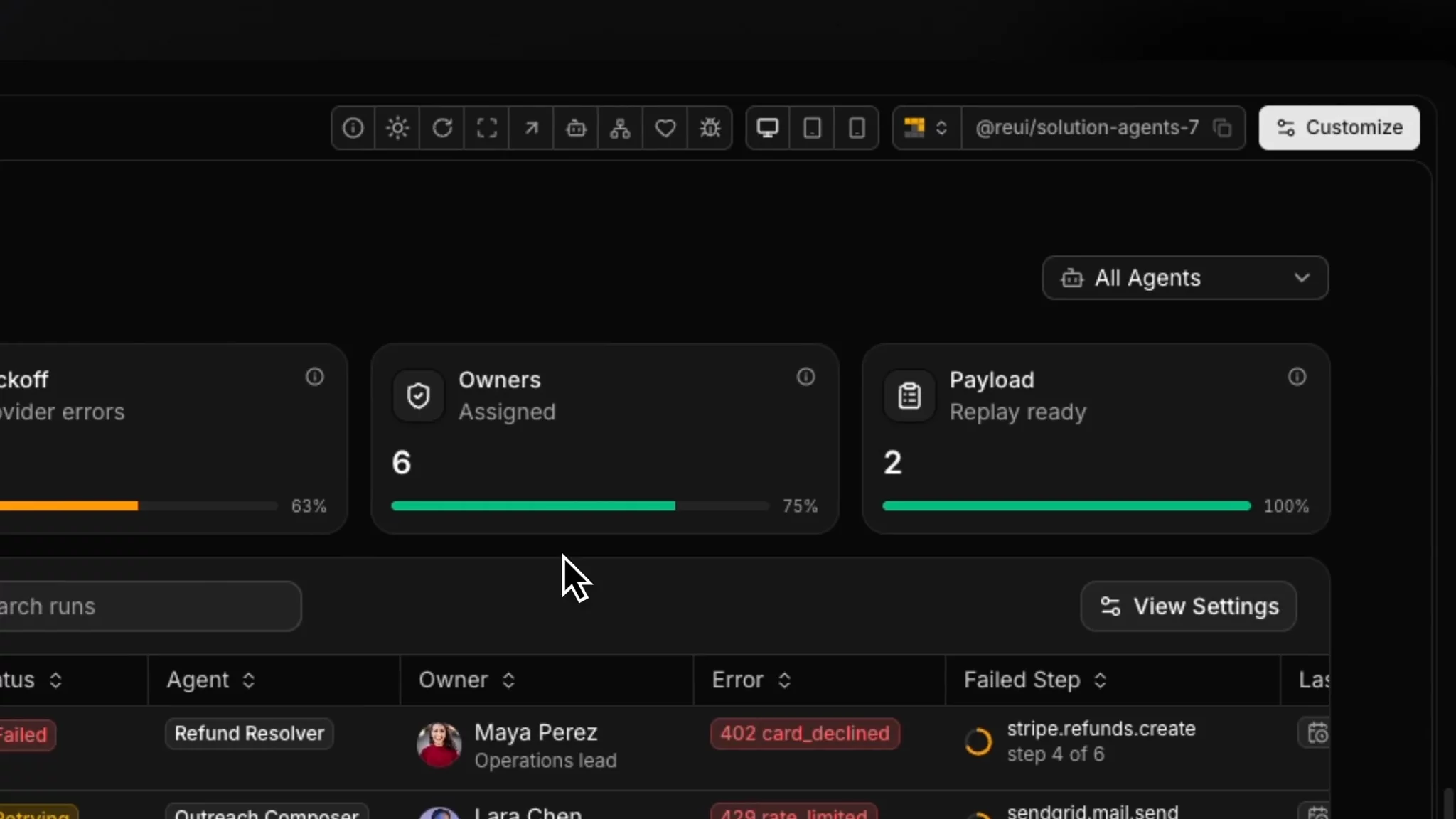Image resolution: width=1456 pixels, height=819 pixels.
Task: Click the refresh arrow toolbar icon
Action: point(442,128)
